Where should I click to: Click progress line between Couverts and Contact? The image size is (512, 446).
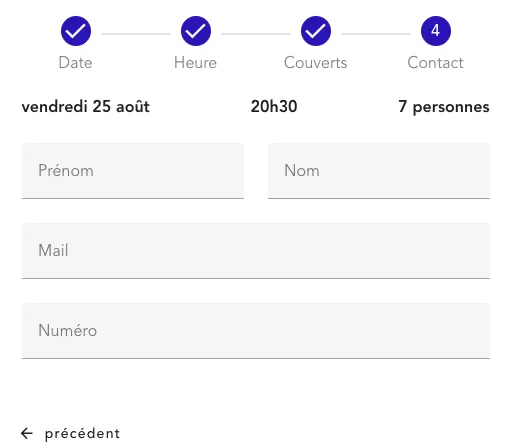coord(376,34)
